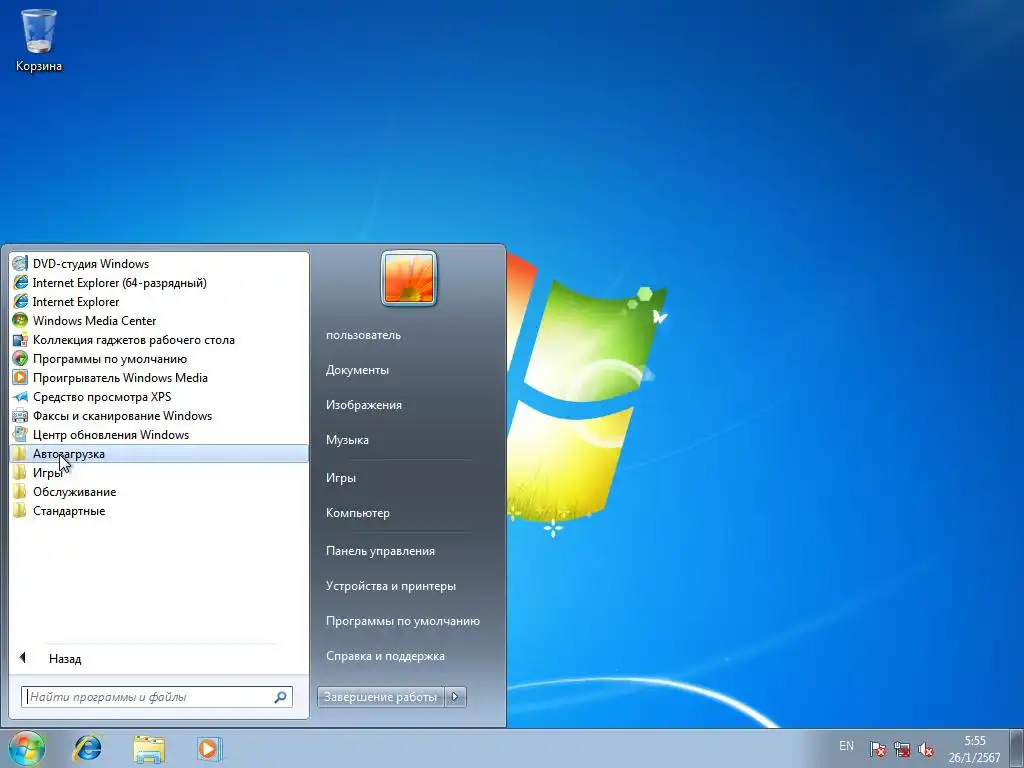Expand the Автозагрузка folder
1024x768 pixels.
tap(159, 454)
